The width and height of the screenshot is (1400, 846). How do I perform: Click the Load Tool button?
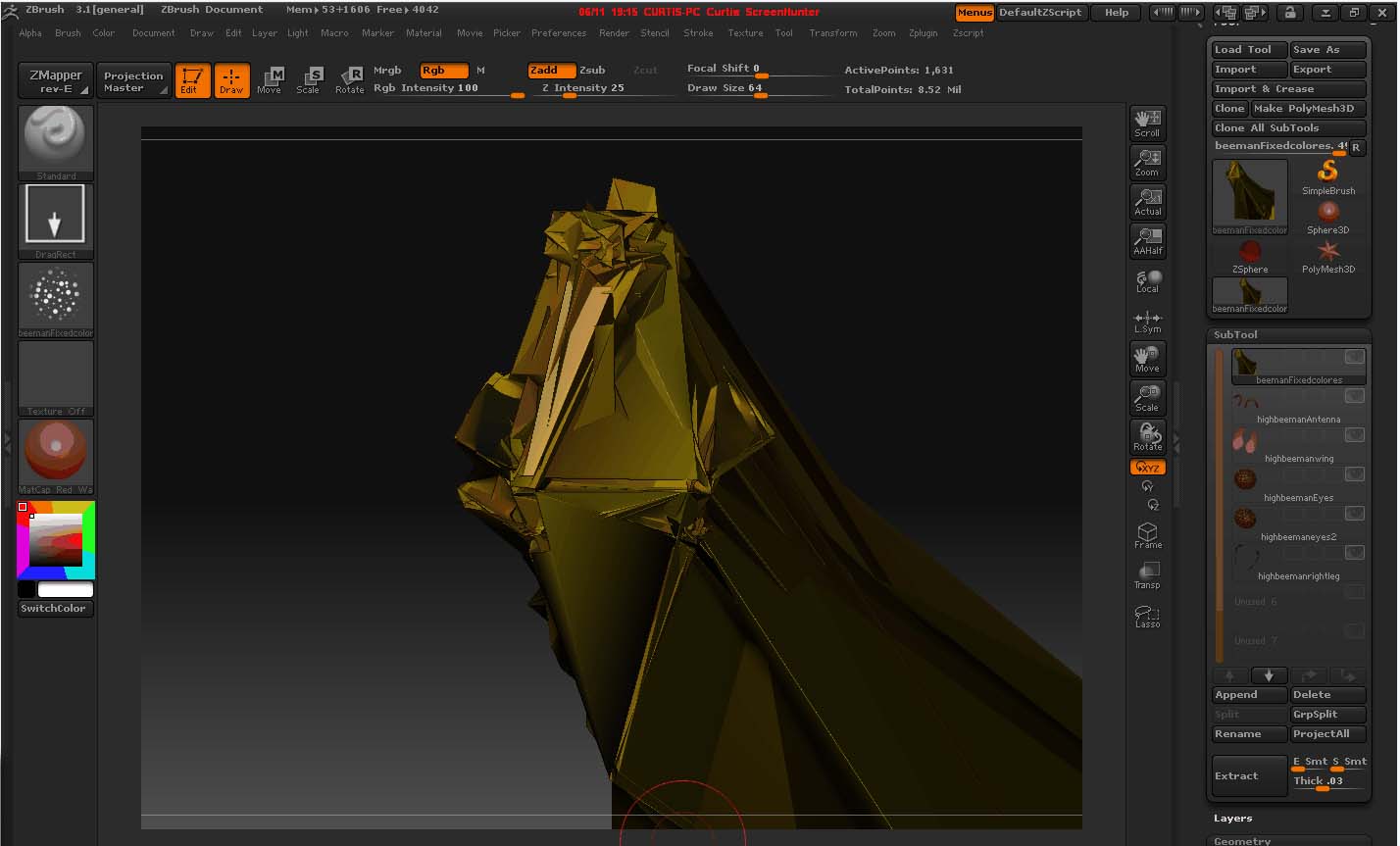click(1249, 50)
